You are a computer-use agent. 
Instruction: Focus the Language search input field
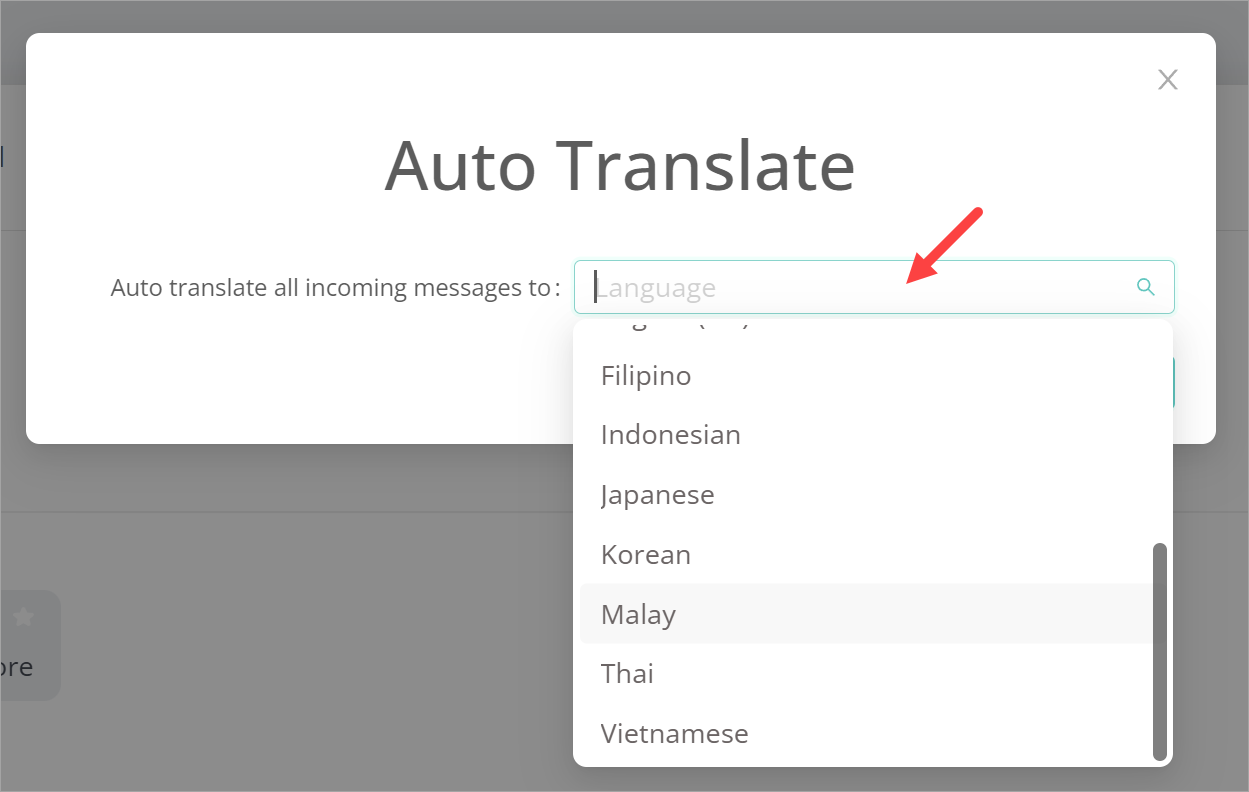pos(874,288)
